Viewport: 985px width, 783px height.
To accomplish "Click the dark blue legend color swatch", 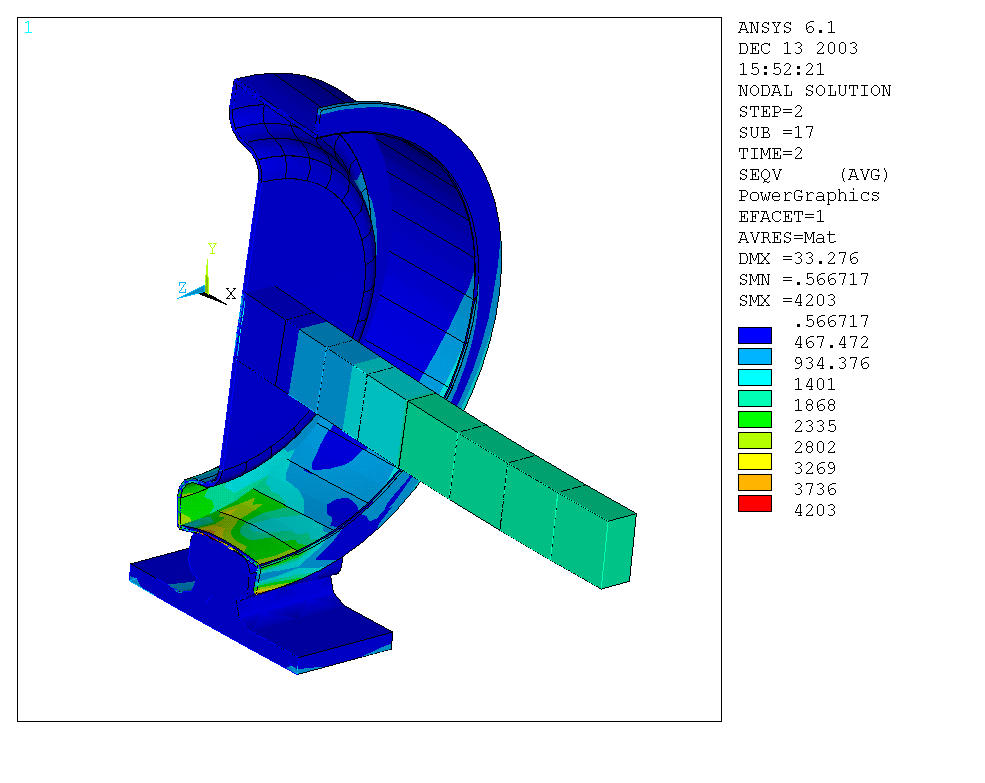I will pos(754,336).
